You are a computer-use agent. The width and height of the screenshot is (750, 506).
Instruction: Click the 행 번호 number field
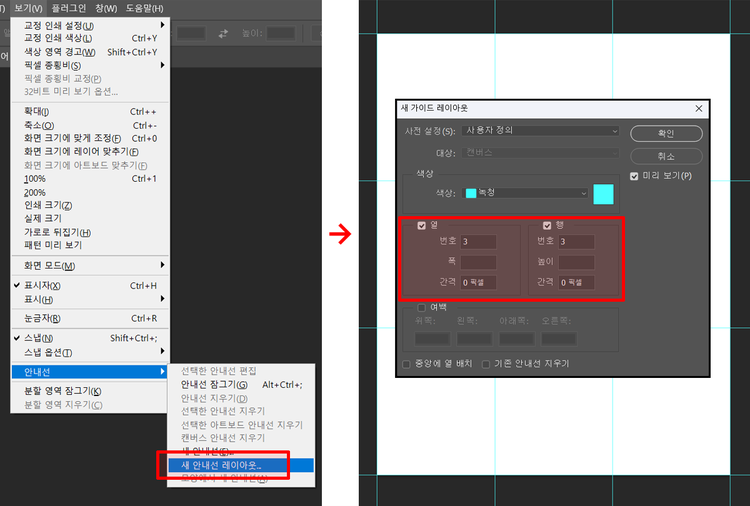coord(576,242)
